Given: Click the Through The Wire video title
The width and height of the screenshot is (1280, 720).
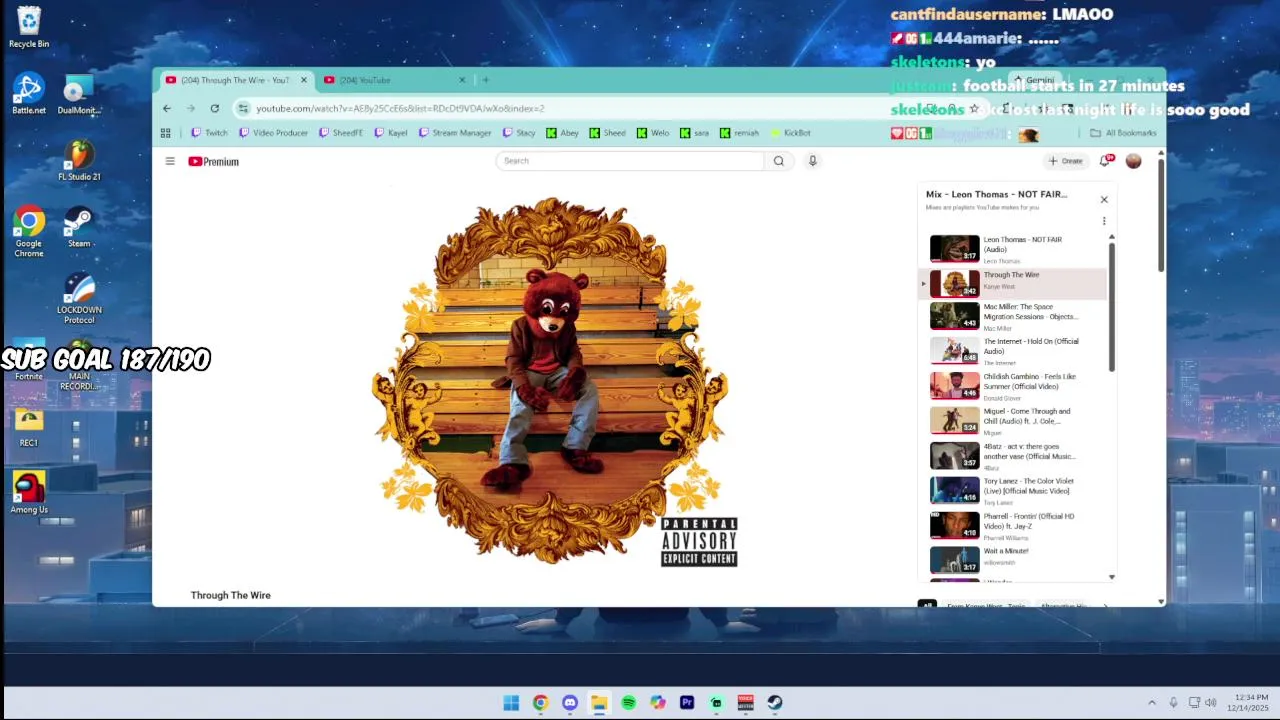Looking at the screenshot, I should (231, 595).
